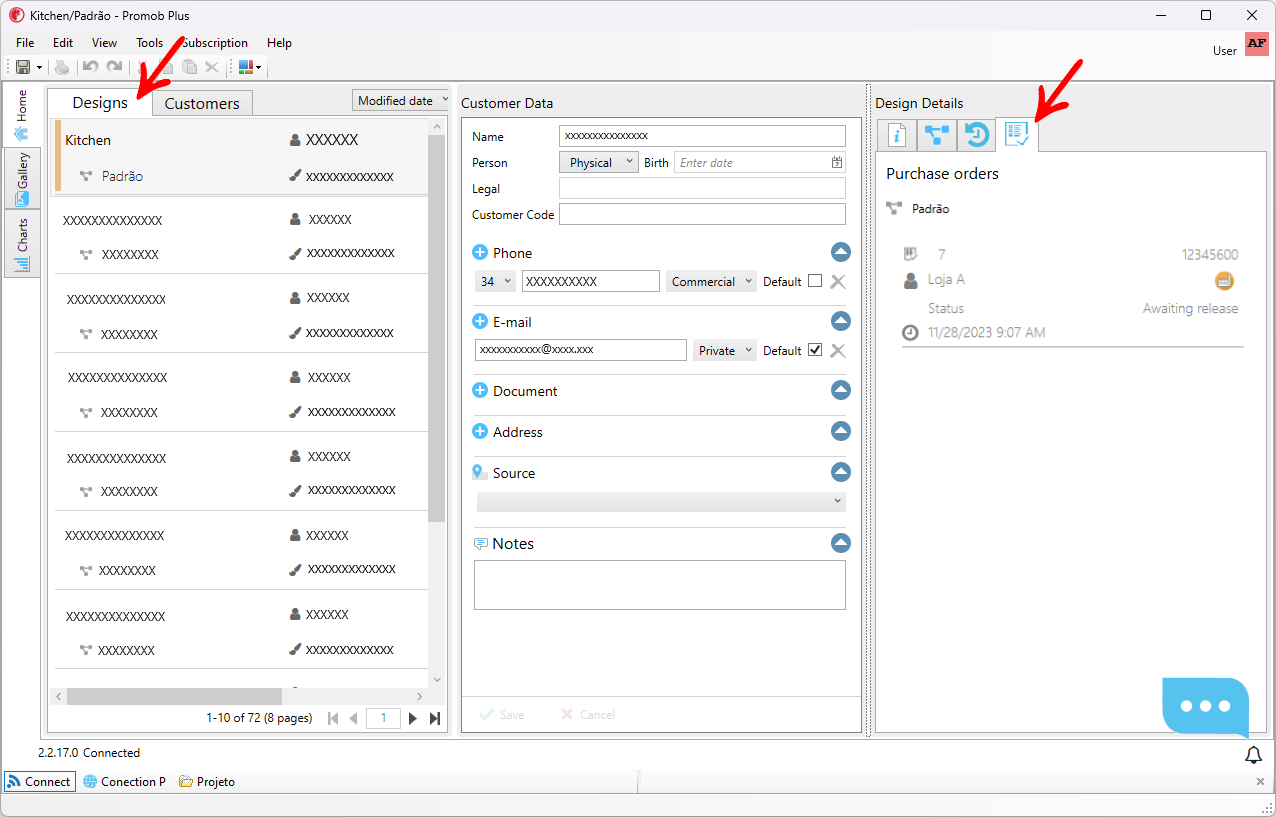Open the Commercial phone type dropdown
1276x817 pixels.
click(711, 281)
